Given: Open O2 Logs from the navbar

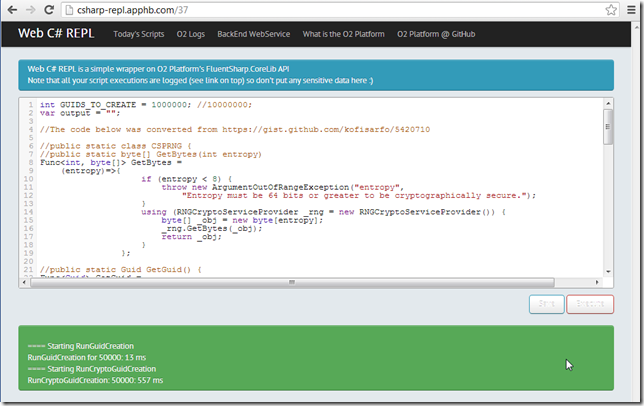Looking at the screenshot, I should [x=191, y=34].
